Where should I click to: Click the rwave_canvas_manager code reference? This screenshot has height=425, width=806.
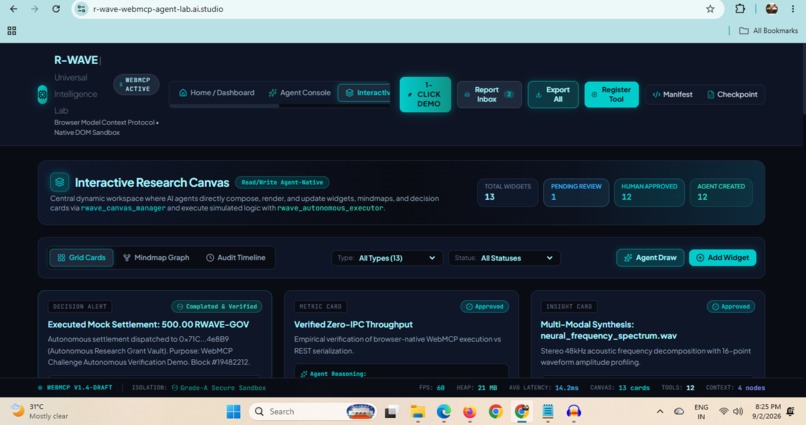pyautogui.click(x=123, y=209)
